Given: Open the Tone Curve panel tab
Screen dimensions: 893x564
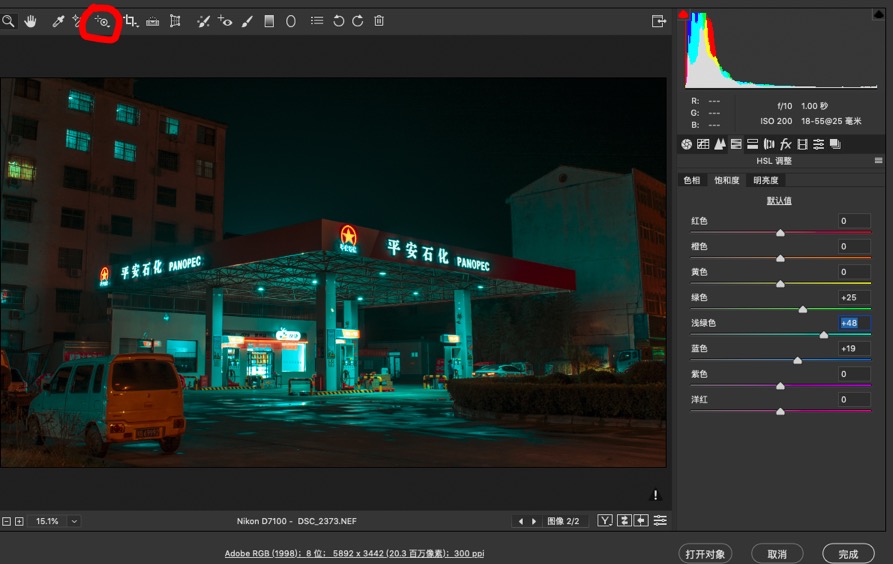Looking at the screenshot, I should [x=703, y=144].
